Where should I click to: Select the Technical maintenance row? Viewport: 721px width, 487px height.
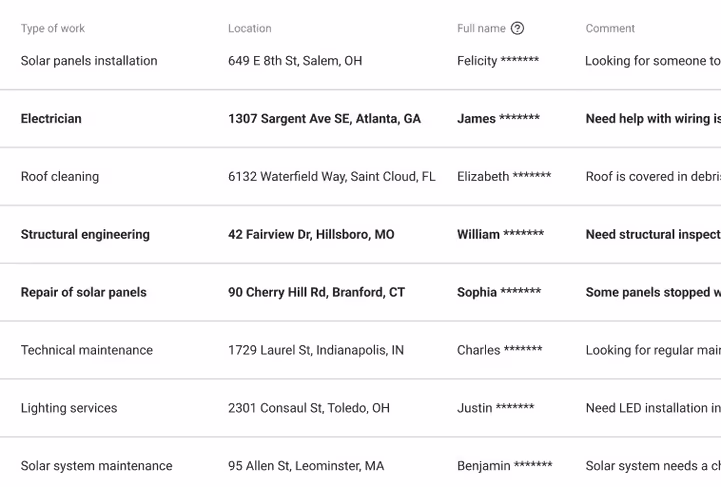87,351
